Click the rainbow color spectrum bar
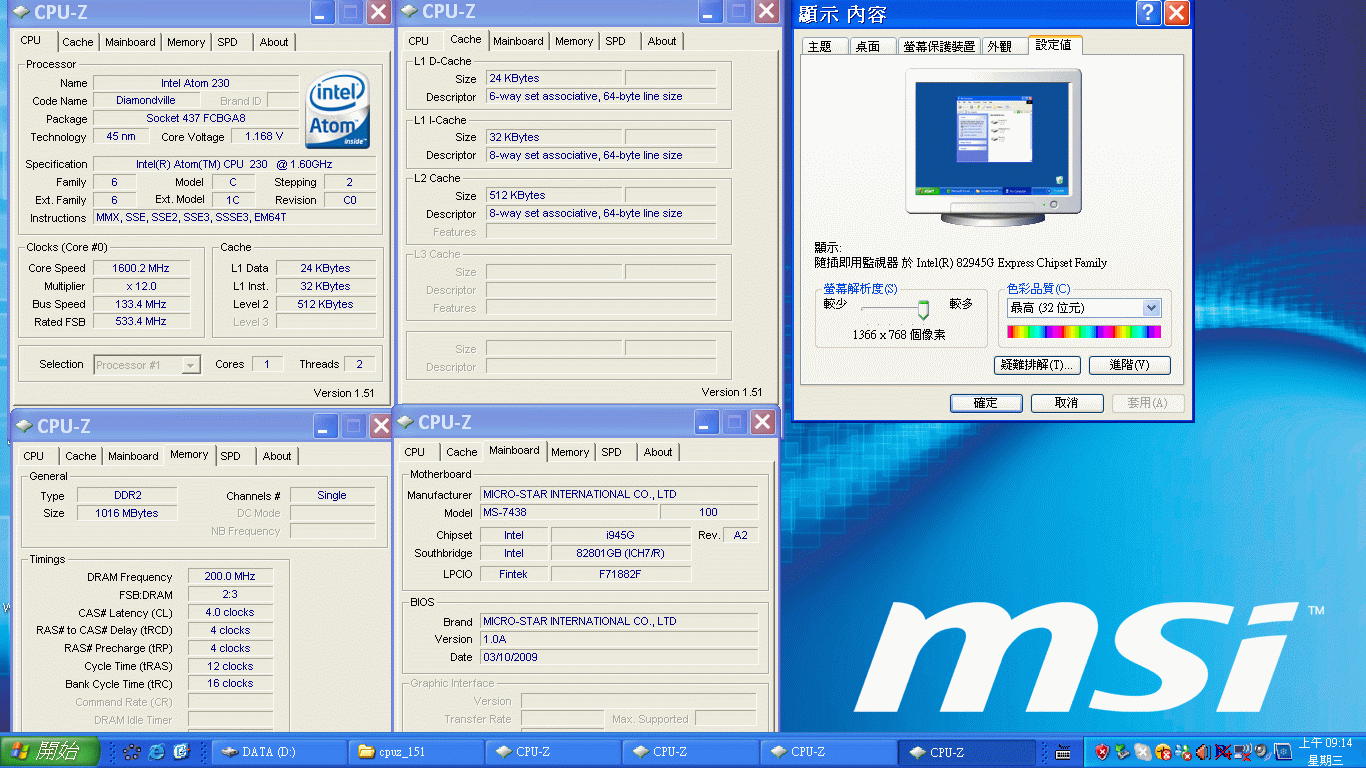The height and width of the screenshot is (768, 1366). [1084, 331]
